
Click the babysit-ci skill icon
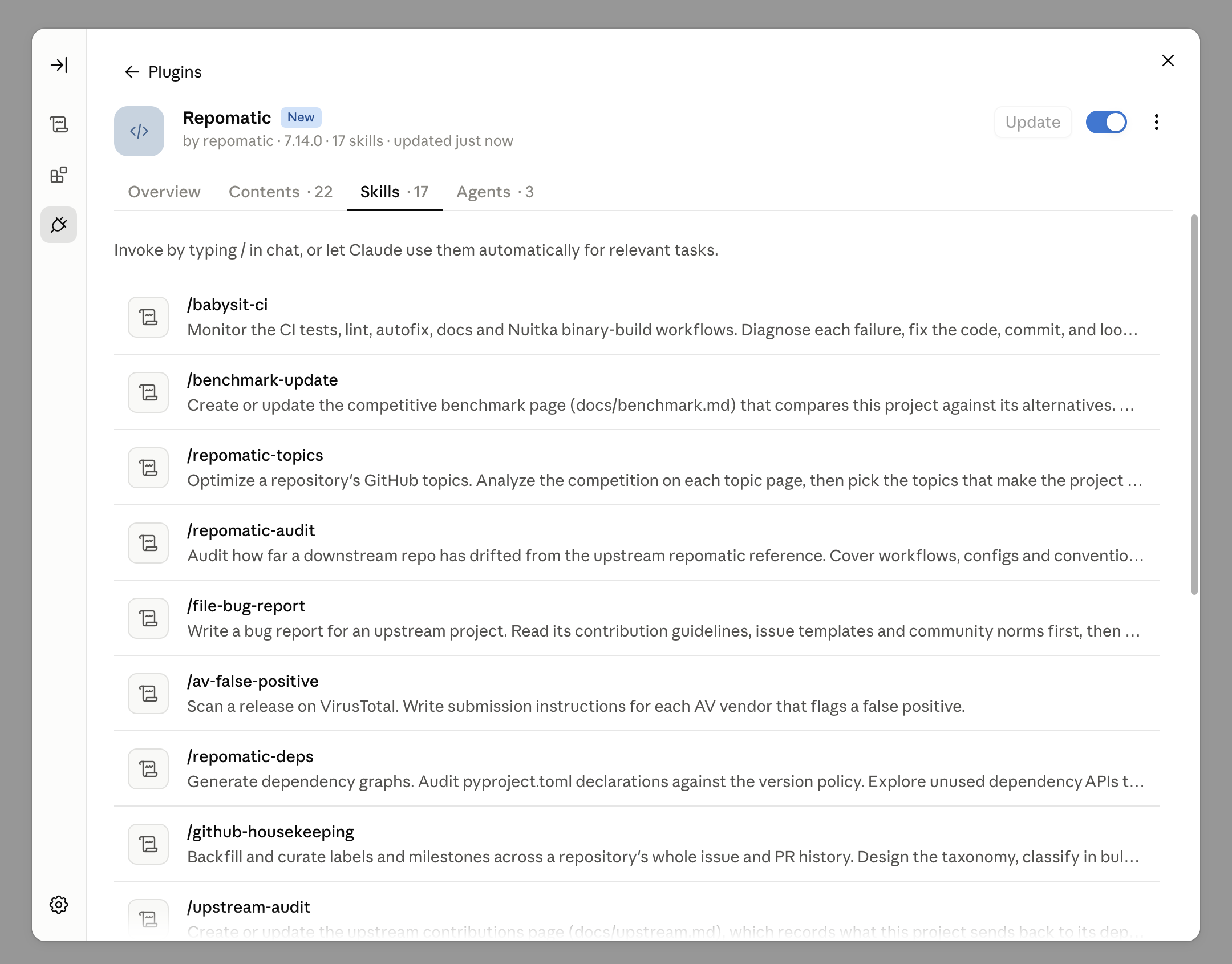click(x=148, y=317)
